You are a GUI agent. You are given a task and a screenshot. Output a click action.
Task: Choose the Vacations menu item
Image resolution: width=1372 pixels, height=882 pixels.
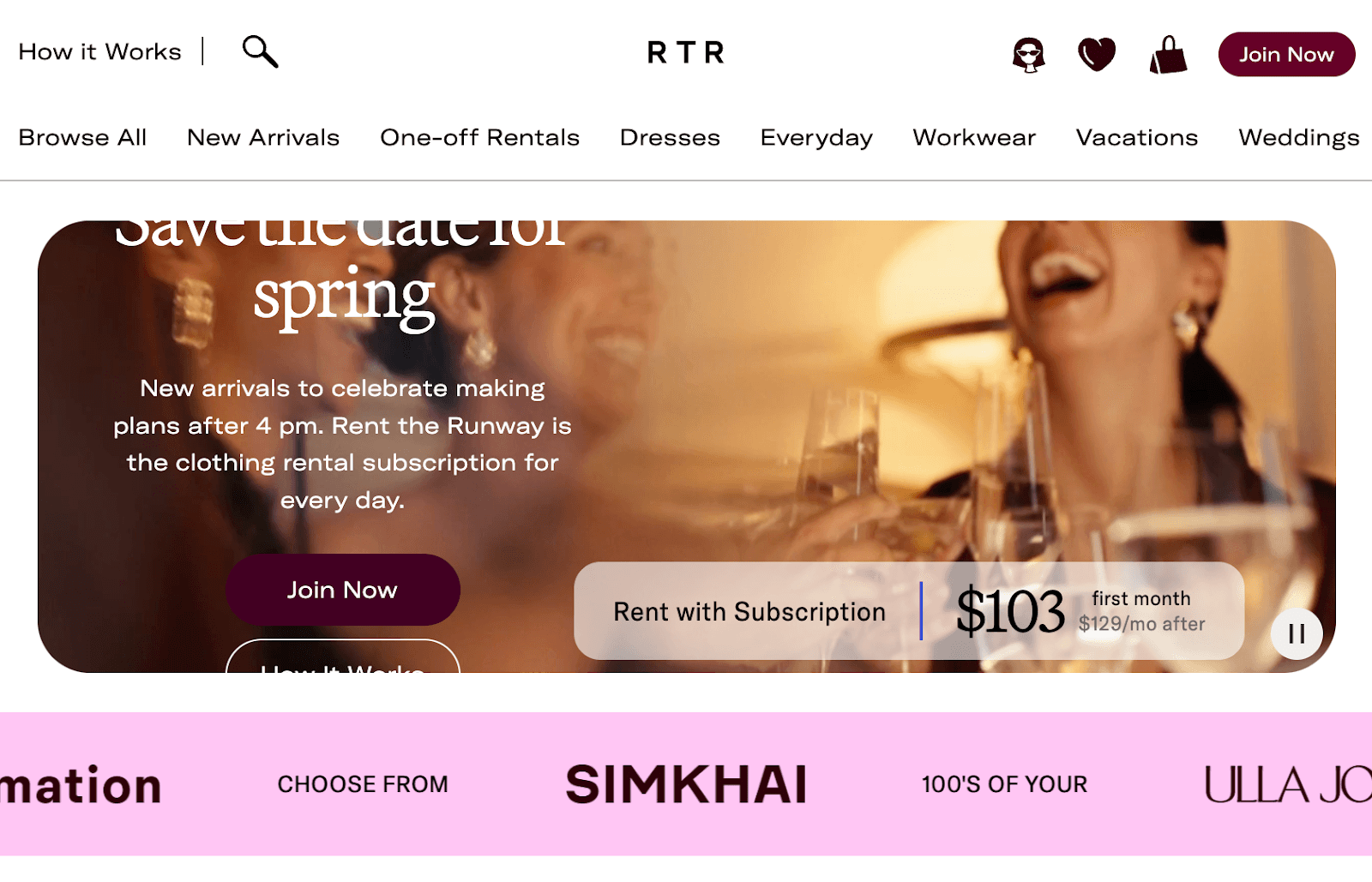point(1137,137)
